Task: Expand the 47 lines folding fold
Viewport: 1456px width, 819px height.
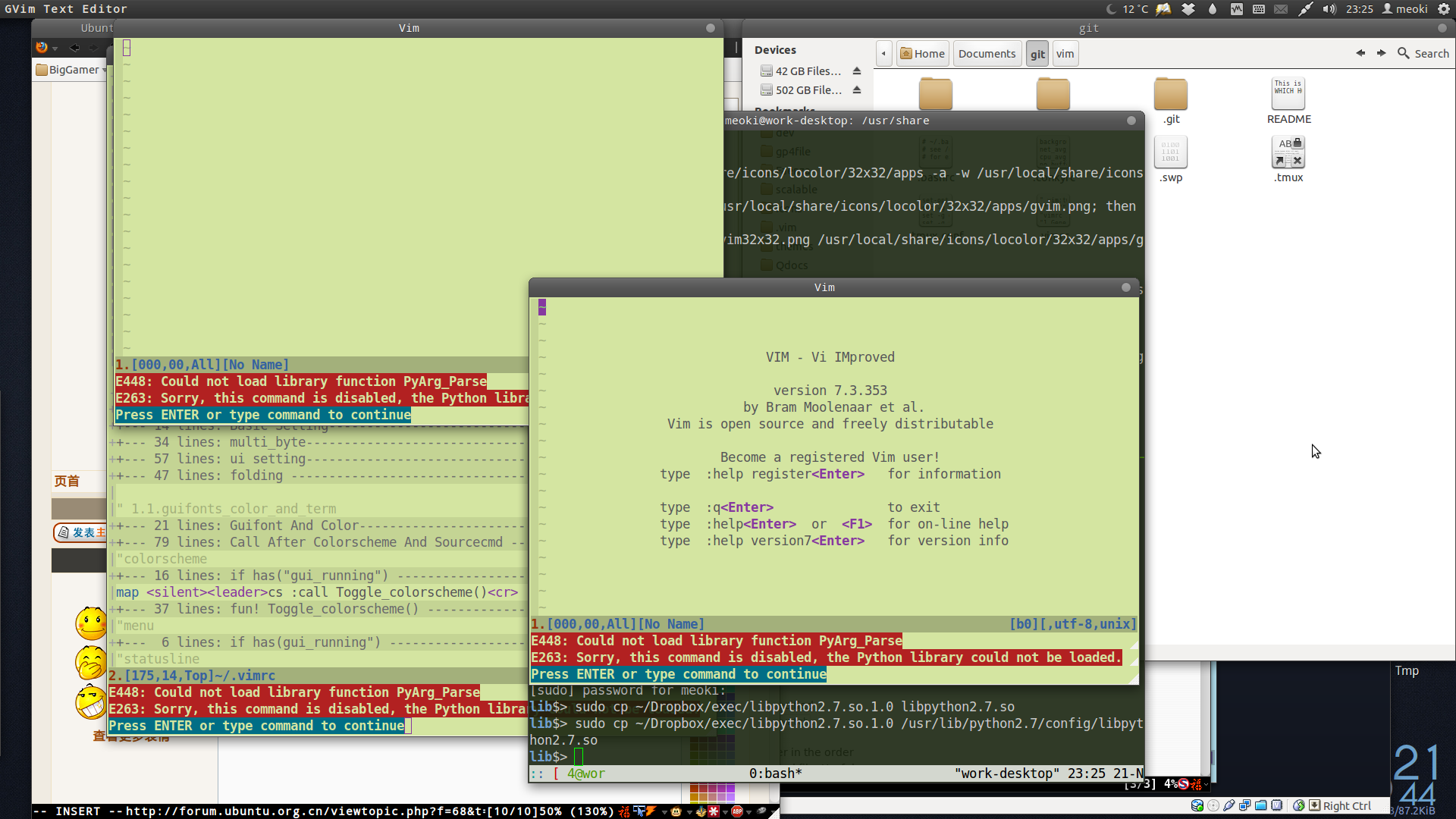Action: [x=318, y=475]
